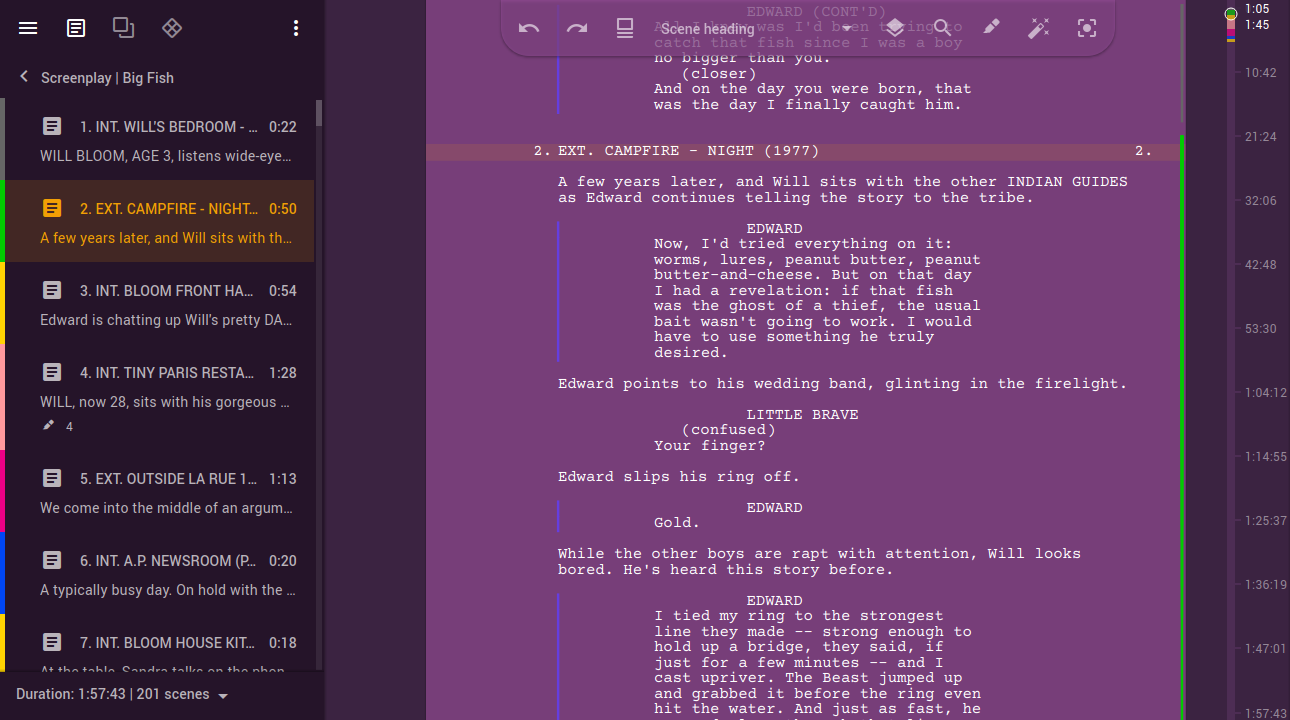Open the Scene heading block type dropdown
This screenshot has height=720, width=1290.
point(757,28)
